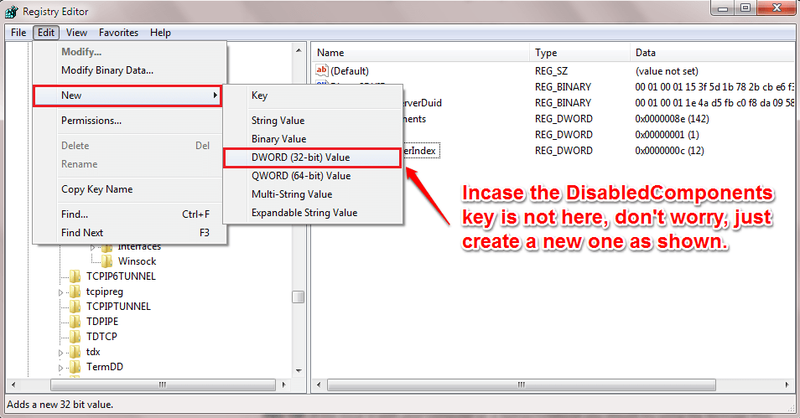Click the REG_SZ type cell
The height and width of the screenshot is (418, 800).
click(551, 71)
